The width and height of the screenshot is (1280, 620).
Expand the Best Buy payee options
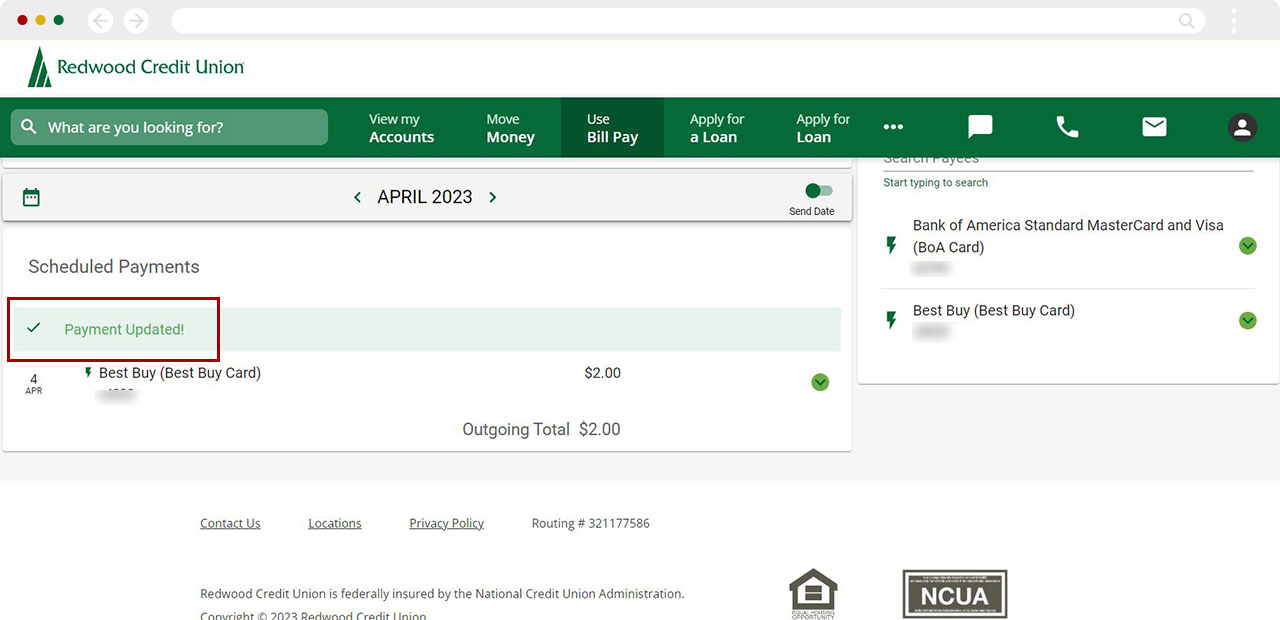coord(1247,320)
